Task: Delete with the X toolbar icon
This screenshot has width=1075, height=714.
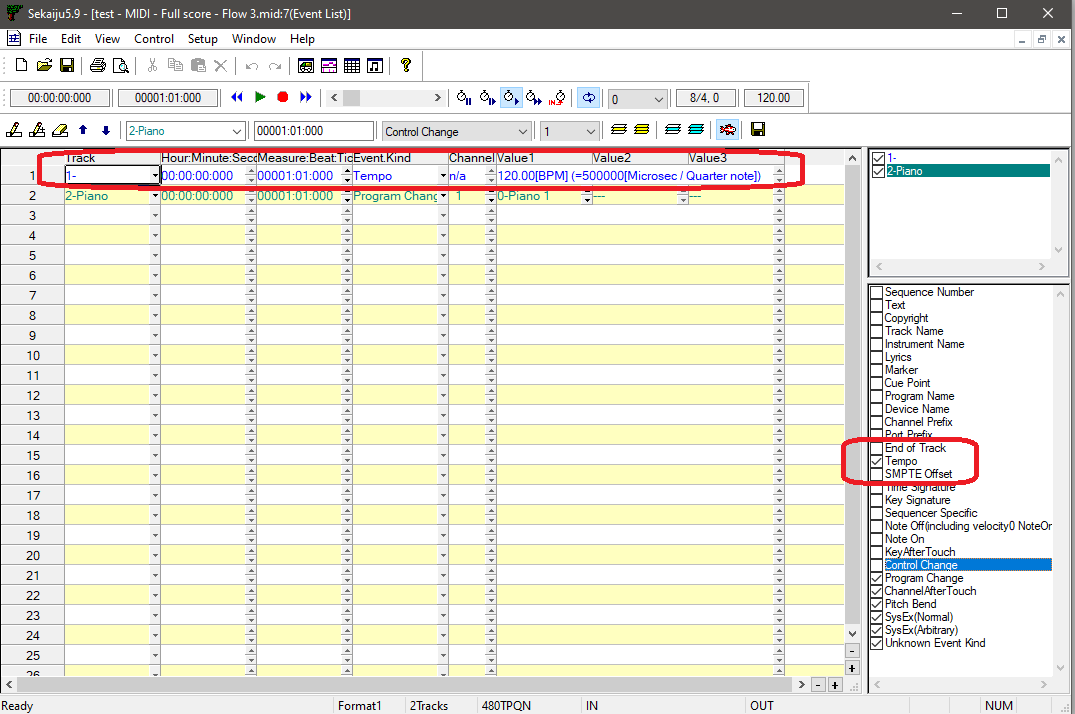Action: pos(220,66)
